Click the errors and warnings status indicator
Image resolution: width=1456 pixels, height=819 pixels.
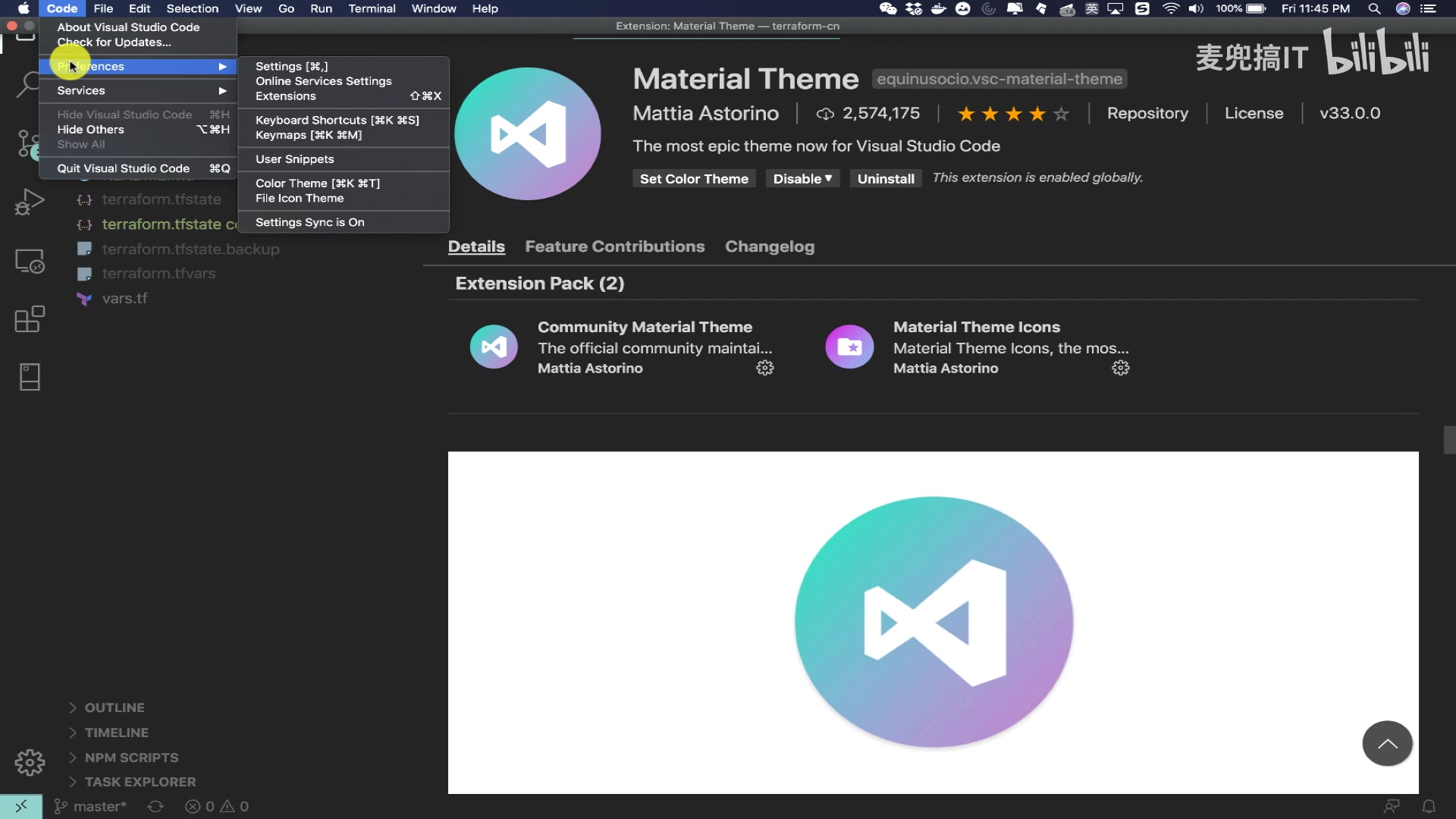point(216,806)
